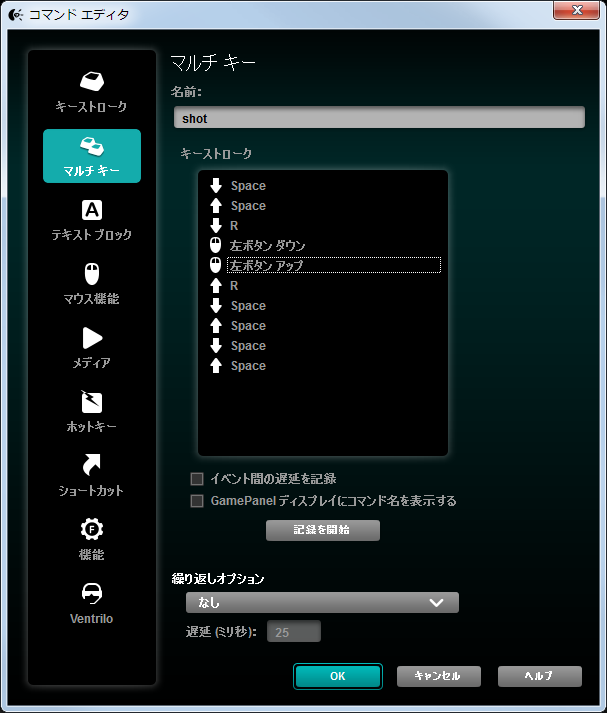Switch to the マルチキー multi key tab

point(92,156)
